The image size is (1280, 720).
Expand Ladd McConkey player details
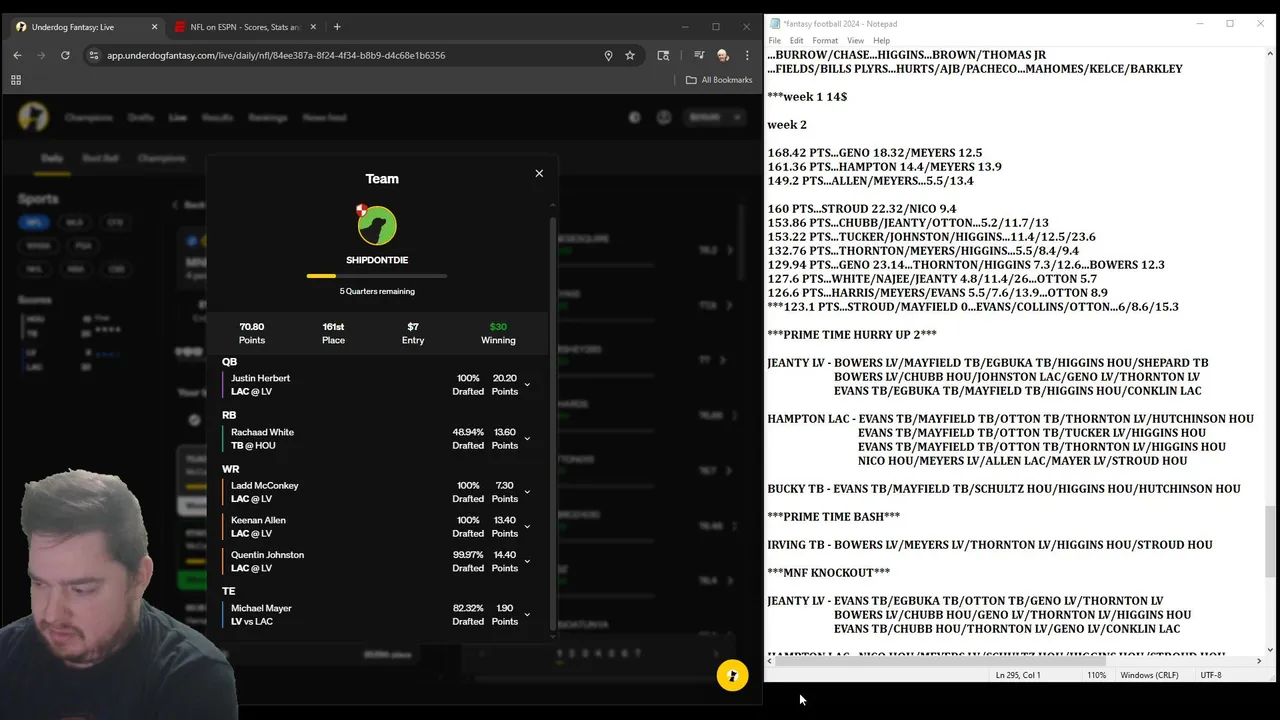[527, 492]
